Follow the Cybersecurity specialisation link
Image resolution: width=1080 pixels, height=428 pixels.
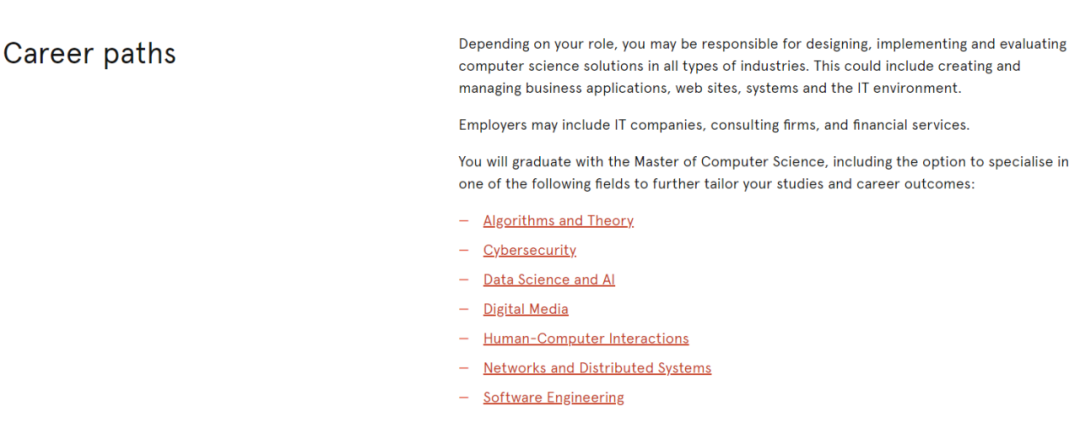tap(529, 250)
